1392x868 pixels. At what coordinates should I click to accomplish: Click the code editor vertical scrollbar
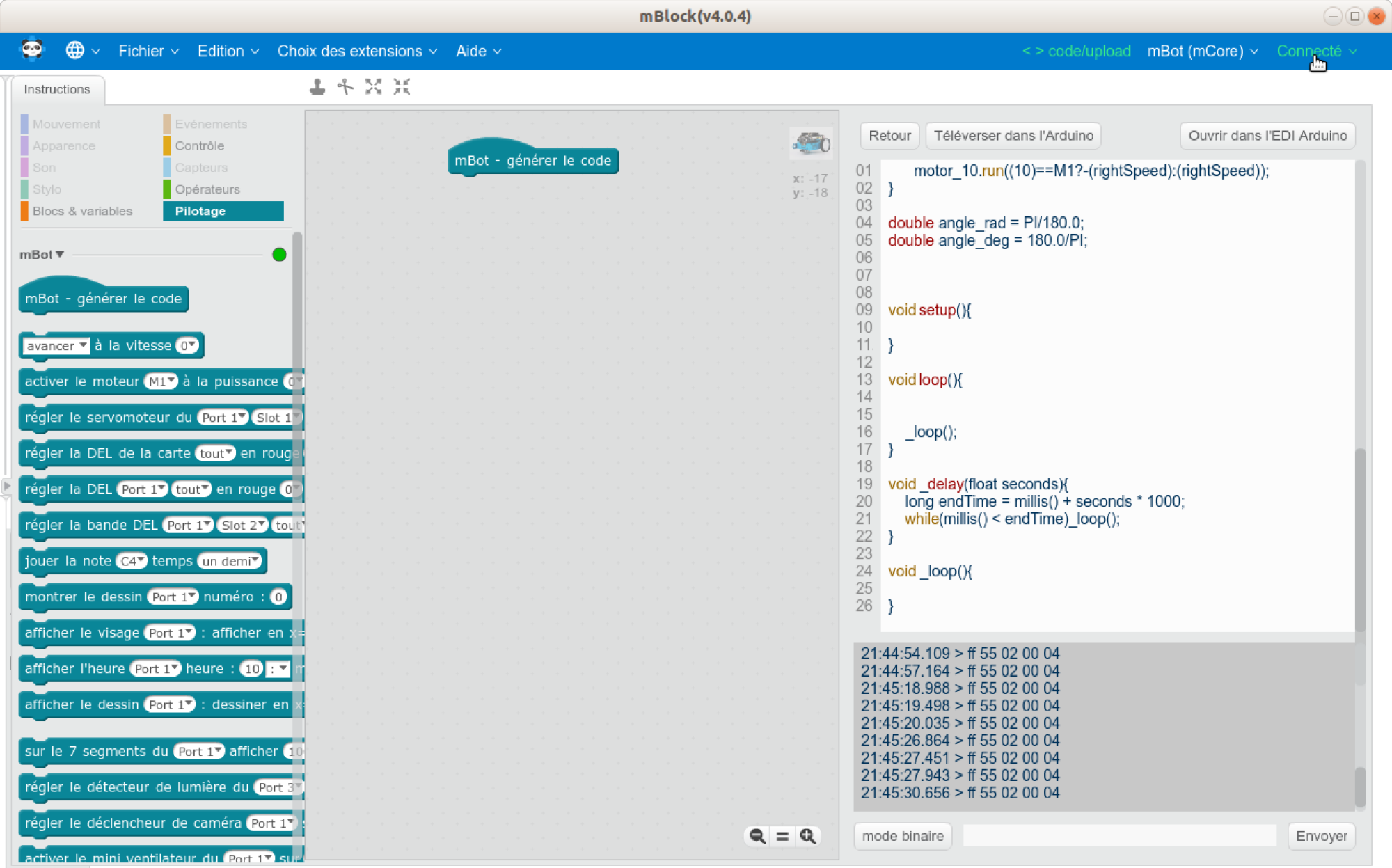[1360, 540]
